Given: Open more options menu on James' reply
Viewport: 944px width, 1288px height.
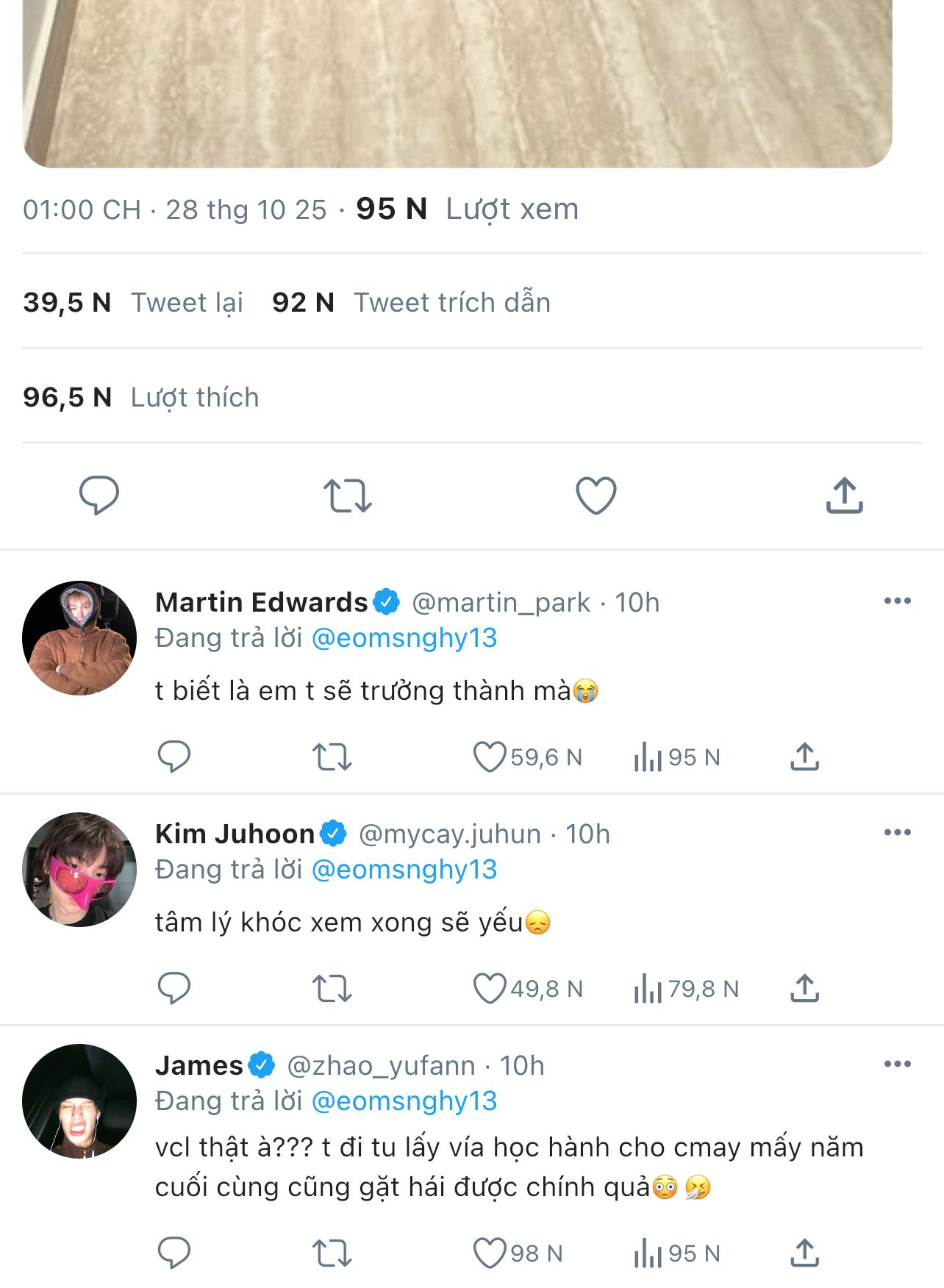Looking at the screenshot, I should point(897,1065).
